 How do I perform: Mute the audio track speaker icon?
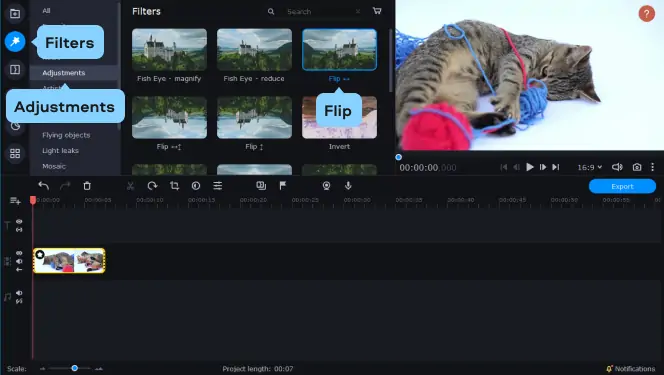19,293
